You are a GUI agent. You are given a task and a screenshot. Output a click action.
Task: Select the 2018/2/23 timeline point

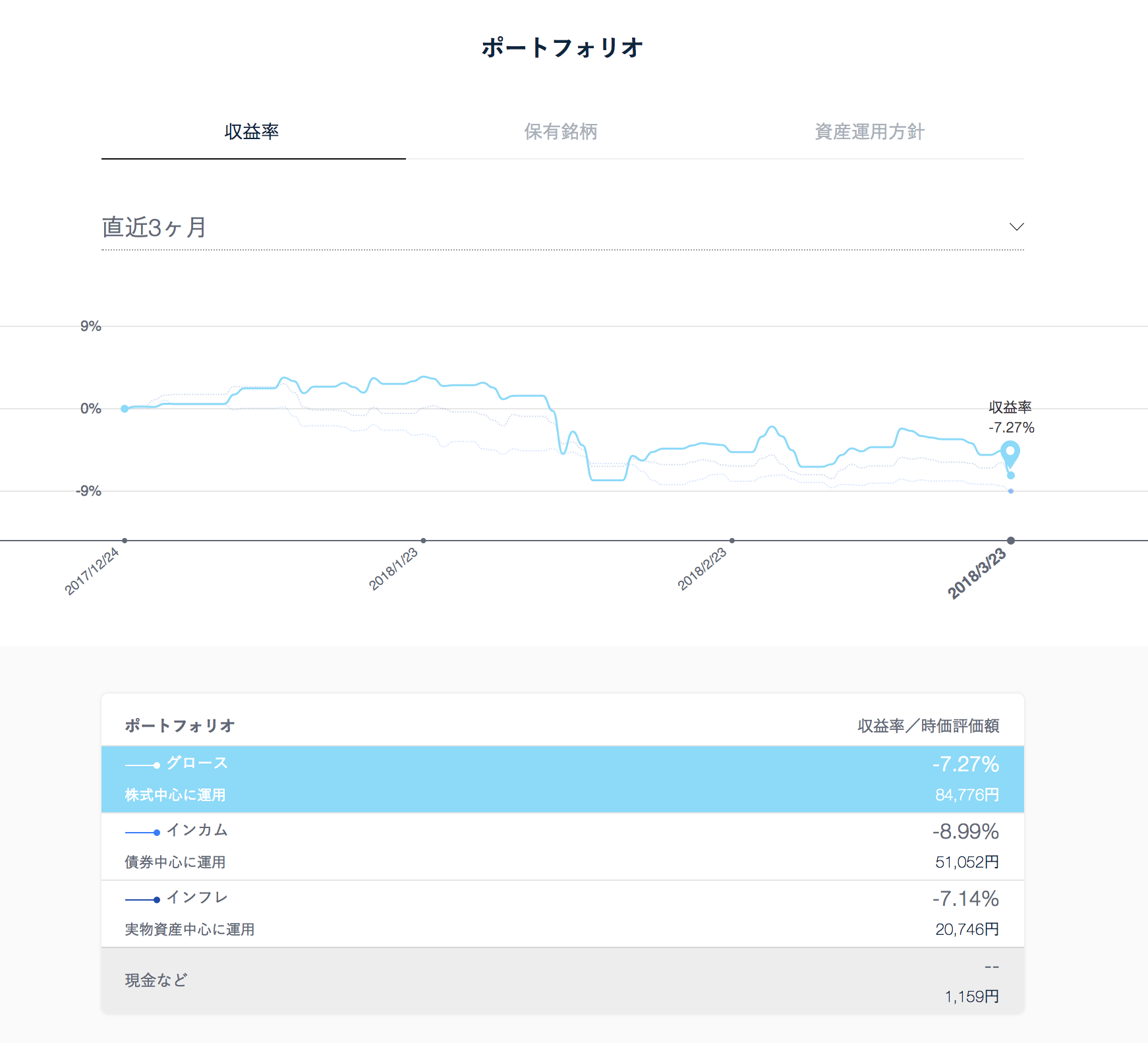[x=732, y=541]
